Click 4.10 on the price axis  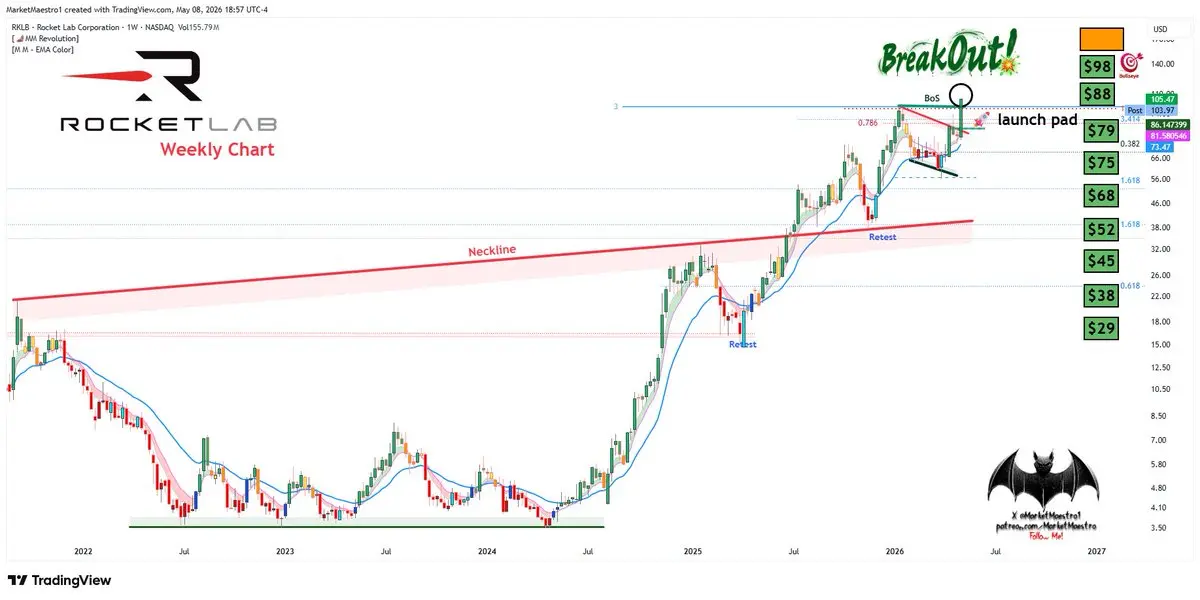point(1158,507)
